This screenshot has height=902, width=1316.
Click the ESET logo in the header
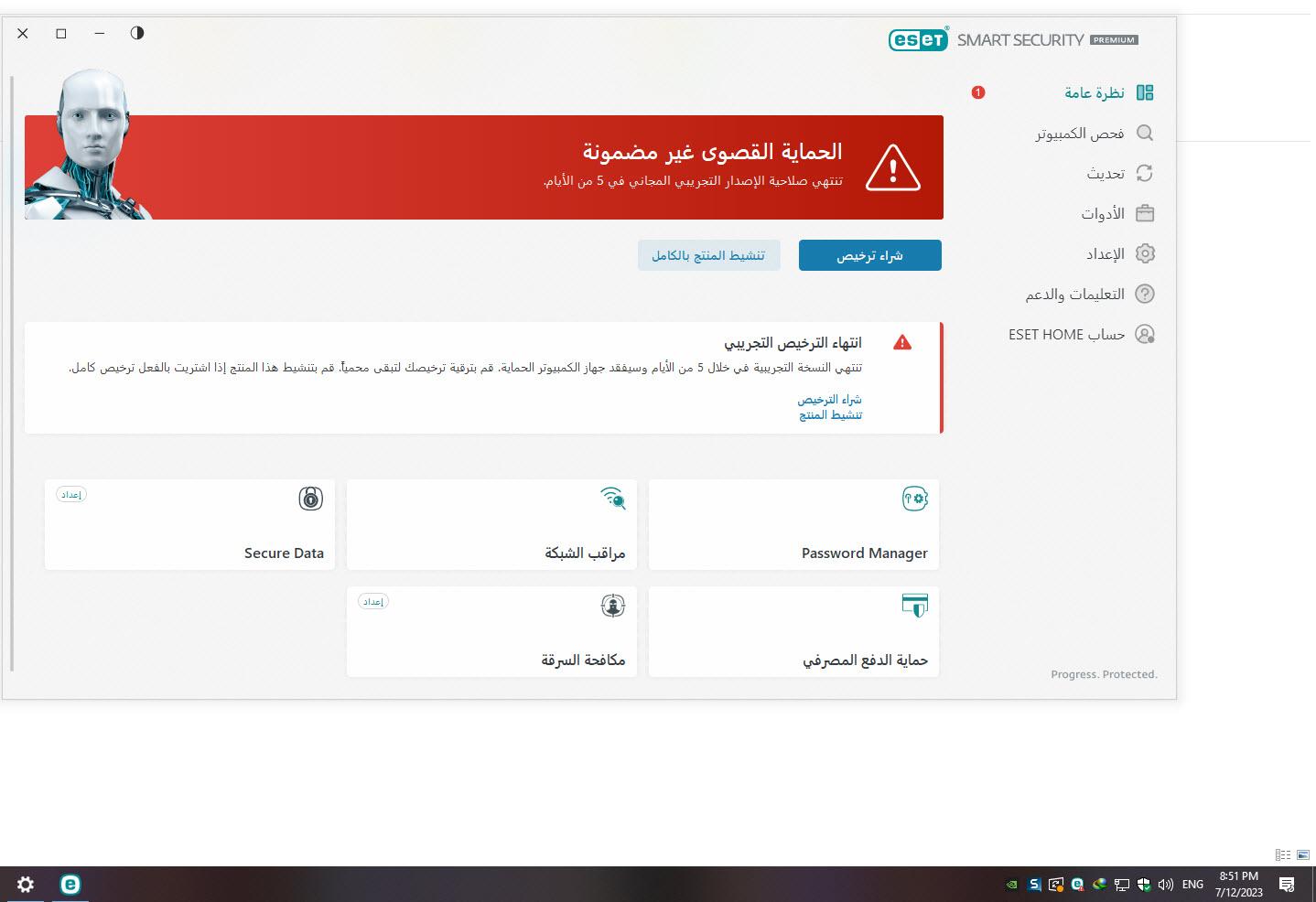(918, 39)
